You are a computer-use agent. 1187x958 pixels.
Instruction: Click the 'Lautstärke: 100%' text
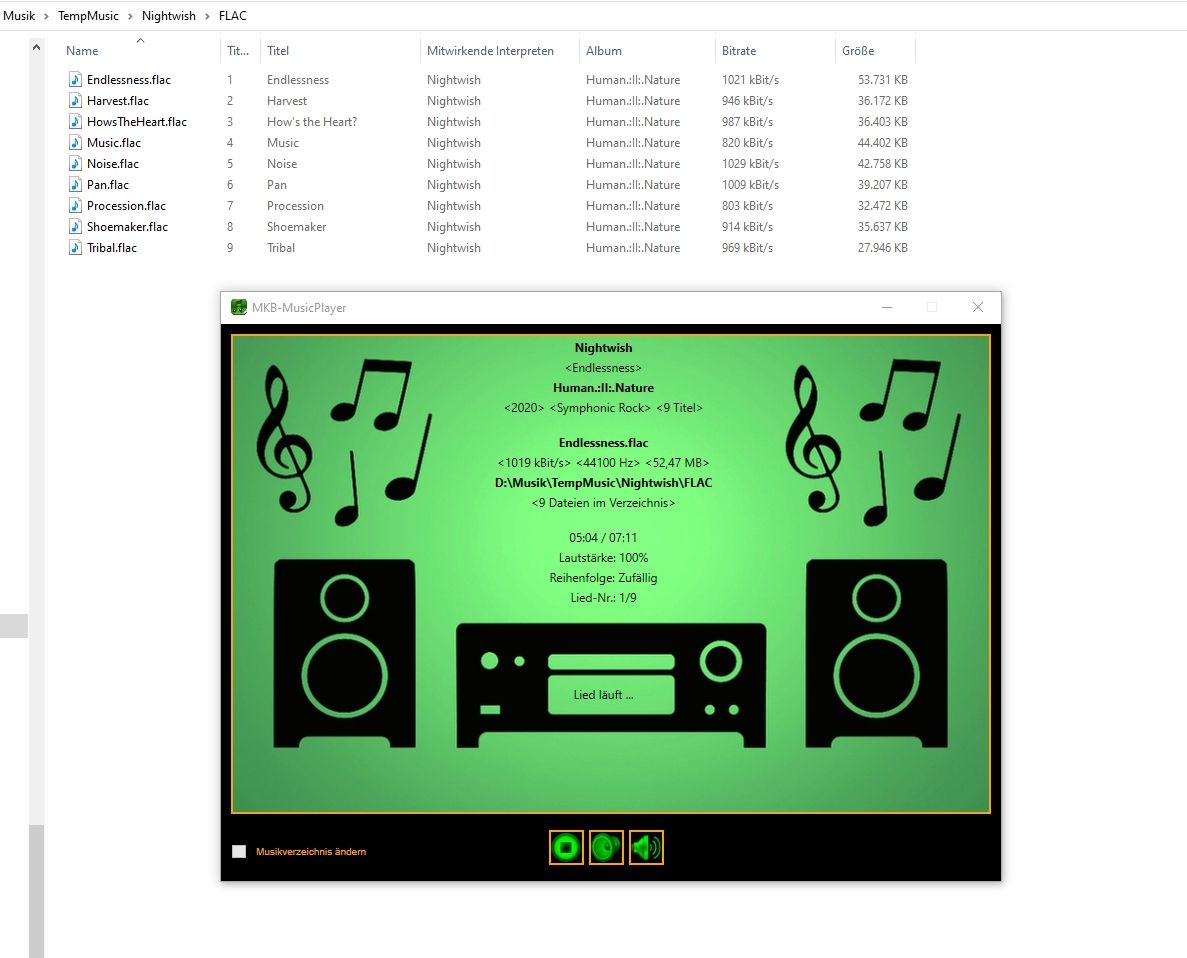(x=603, y=557)
